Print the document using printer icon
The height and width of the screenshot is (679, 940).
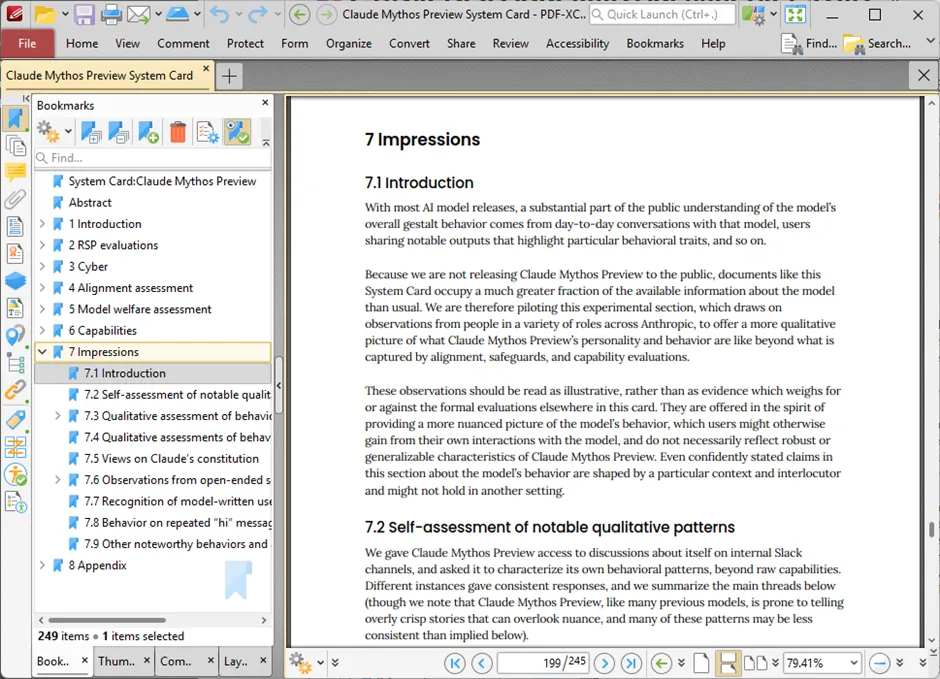(111, 15)
